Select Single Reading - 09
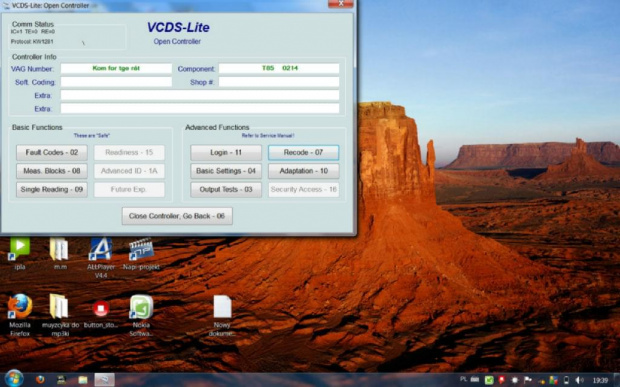 (51, 190)
